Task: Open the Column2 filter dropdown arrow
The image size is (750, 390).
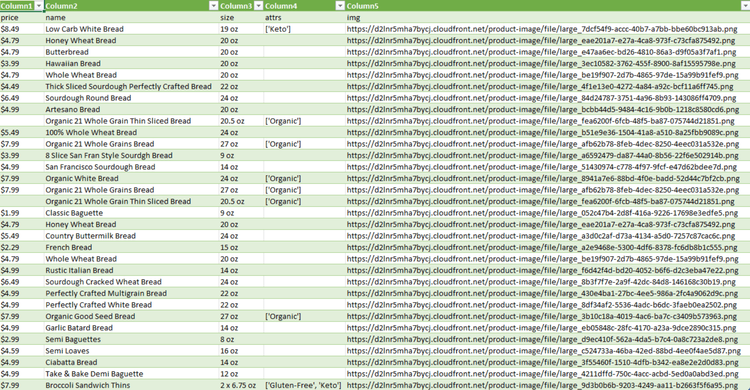Action: [213, 6]
